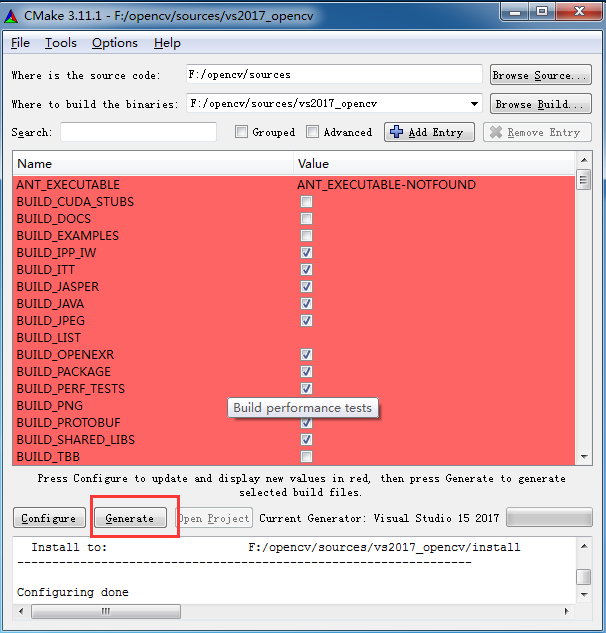Image resolution: width=606 pixels, height=633 pixels.
Task: Expand the build binaries path dropdown
Action: coord(474,104)
